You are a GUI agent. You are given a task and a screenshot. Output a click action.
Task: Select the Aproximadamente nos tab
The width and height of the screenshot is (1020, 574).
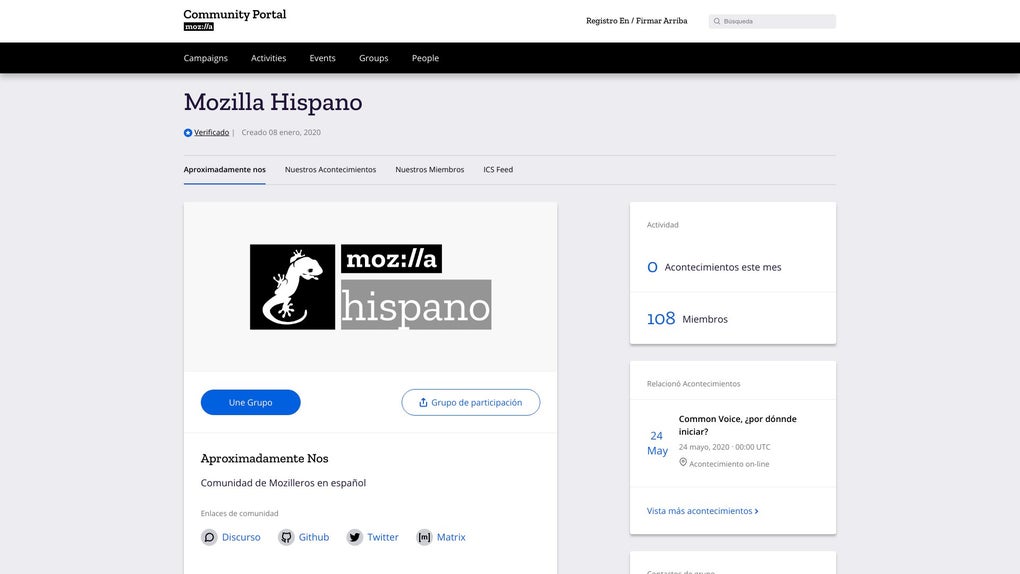click(224, 170)
